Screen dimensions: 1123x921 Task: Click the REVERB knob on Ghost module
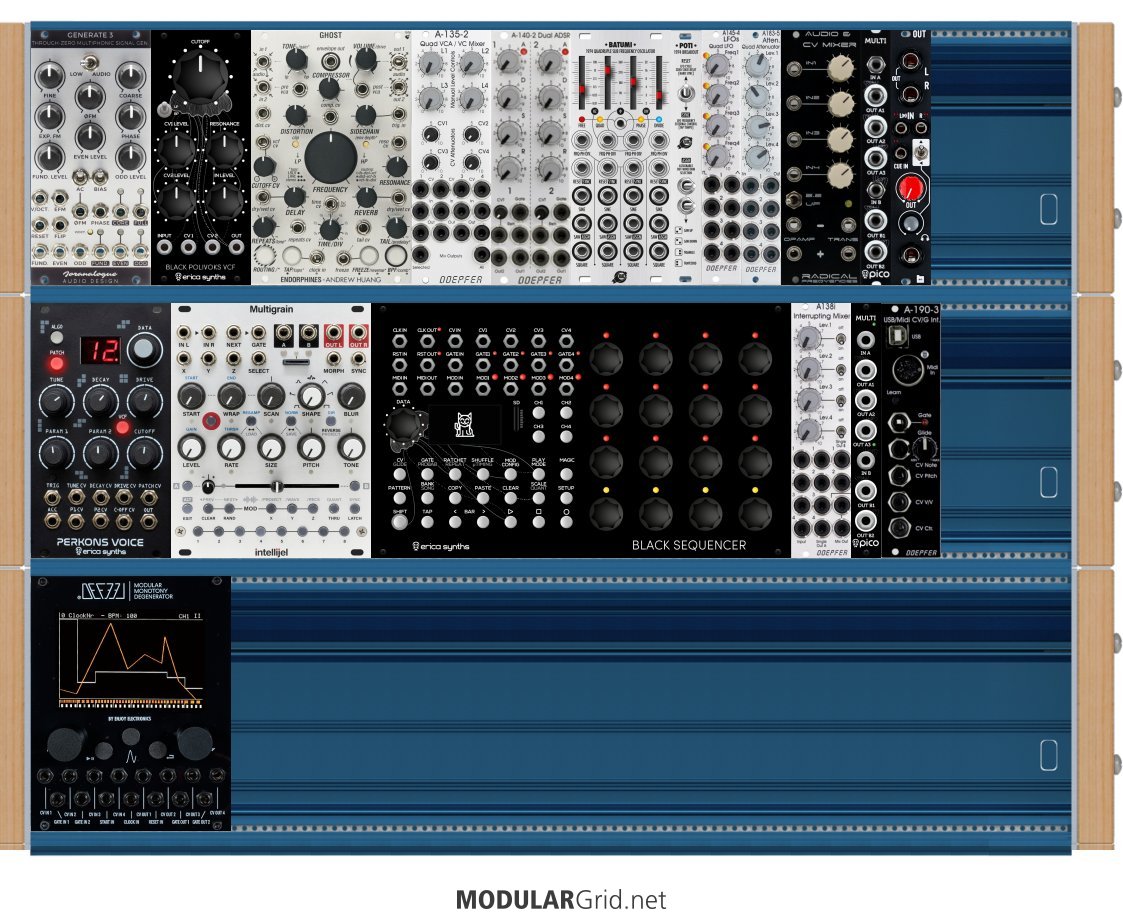pos(366,196)
